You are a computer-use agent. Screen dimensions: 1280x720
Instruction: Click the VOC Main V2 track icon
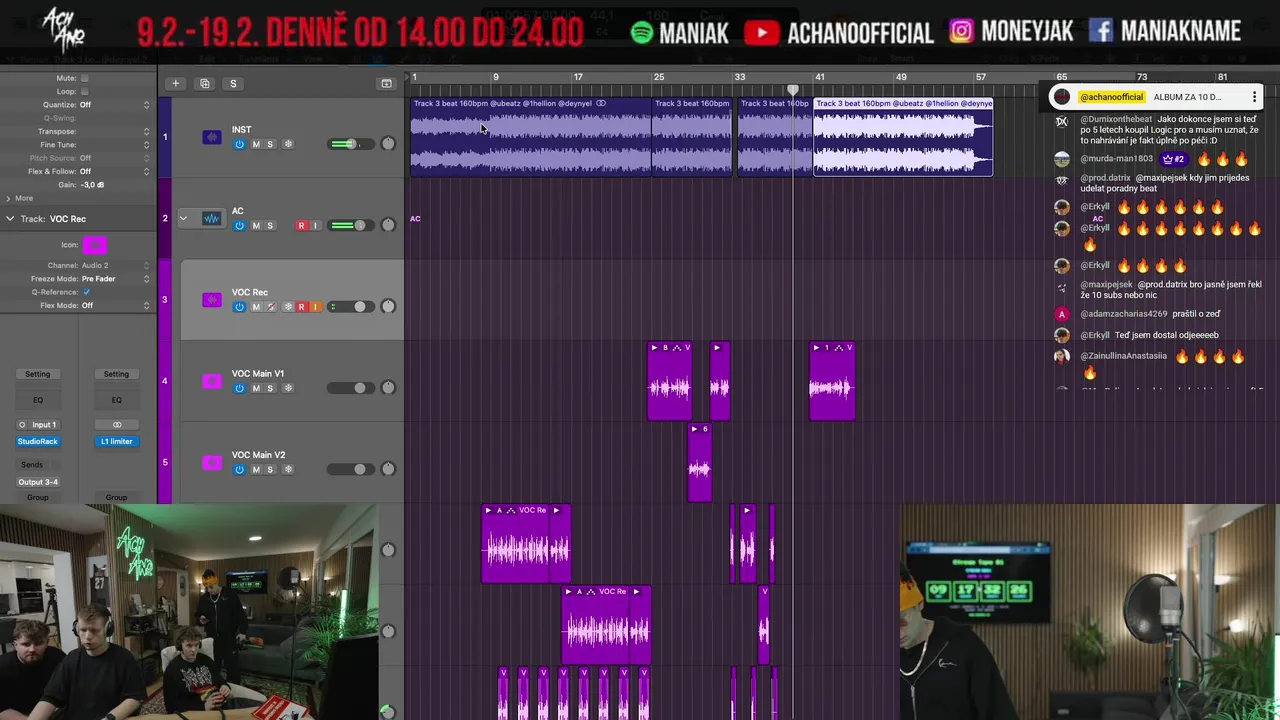pos(212,462)
